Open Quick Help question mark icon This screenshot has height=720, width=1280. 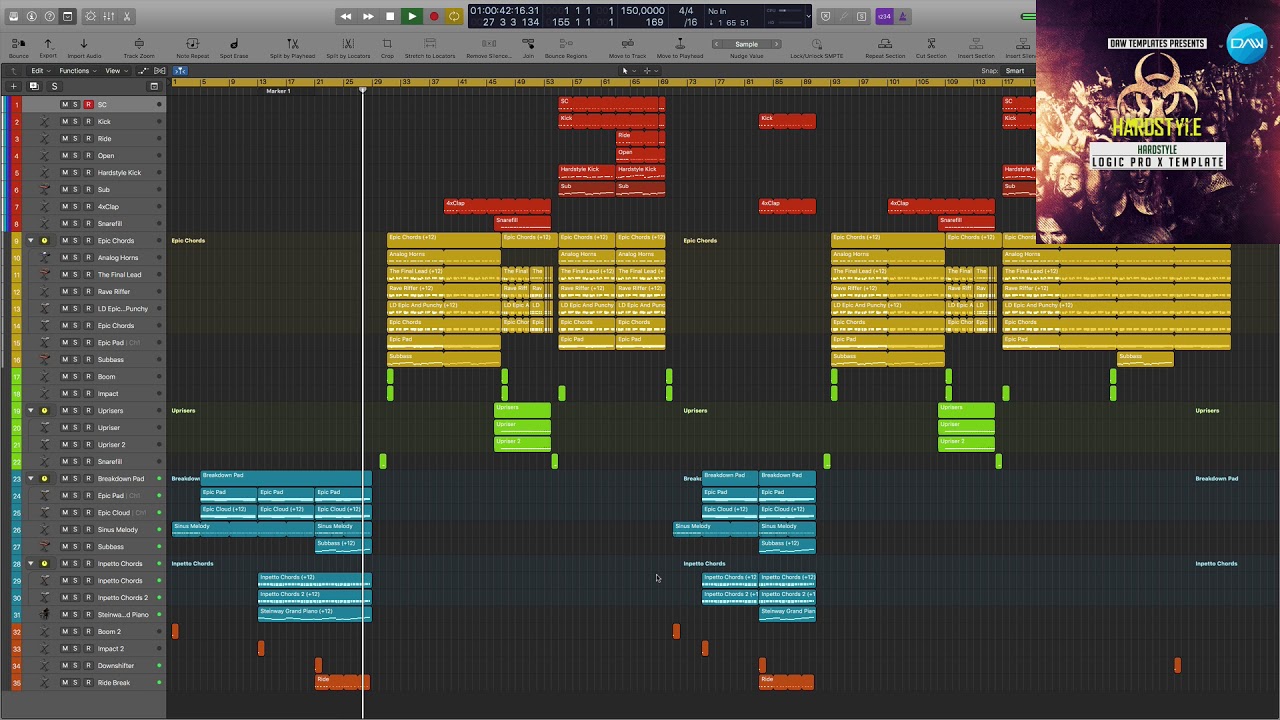pos(49,16)
